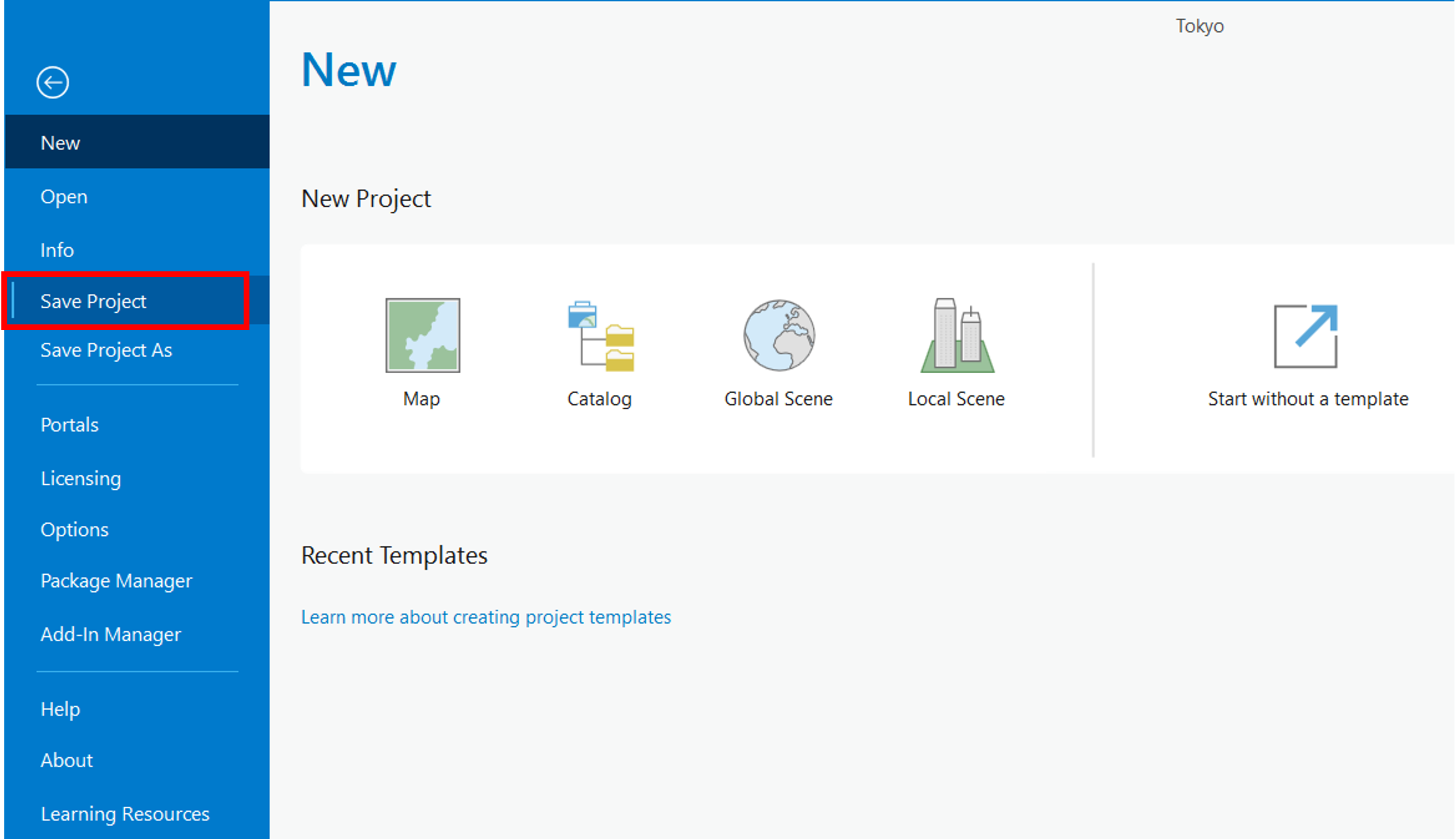Go to the Open page
This screenshot has width=1456, height=839.
click(x=137, y=196)
